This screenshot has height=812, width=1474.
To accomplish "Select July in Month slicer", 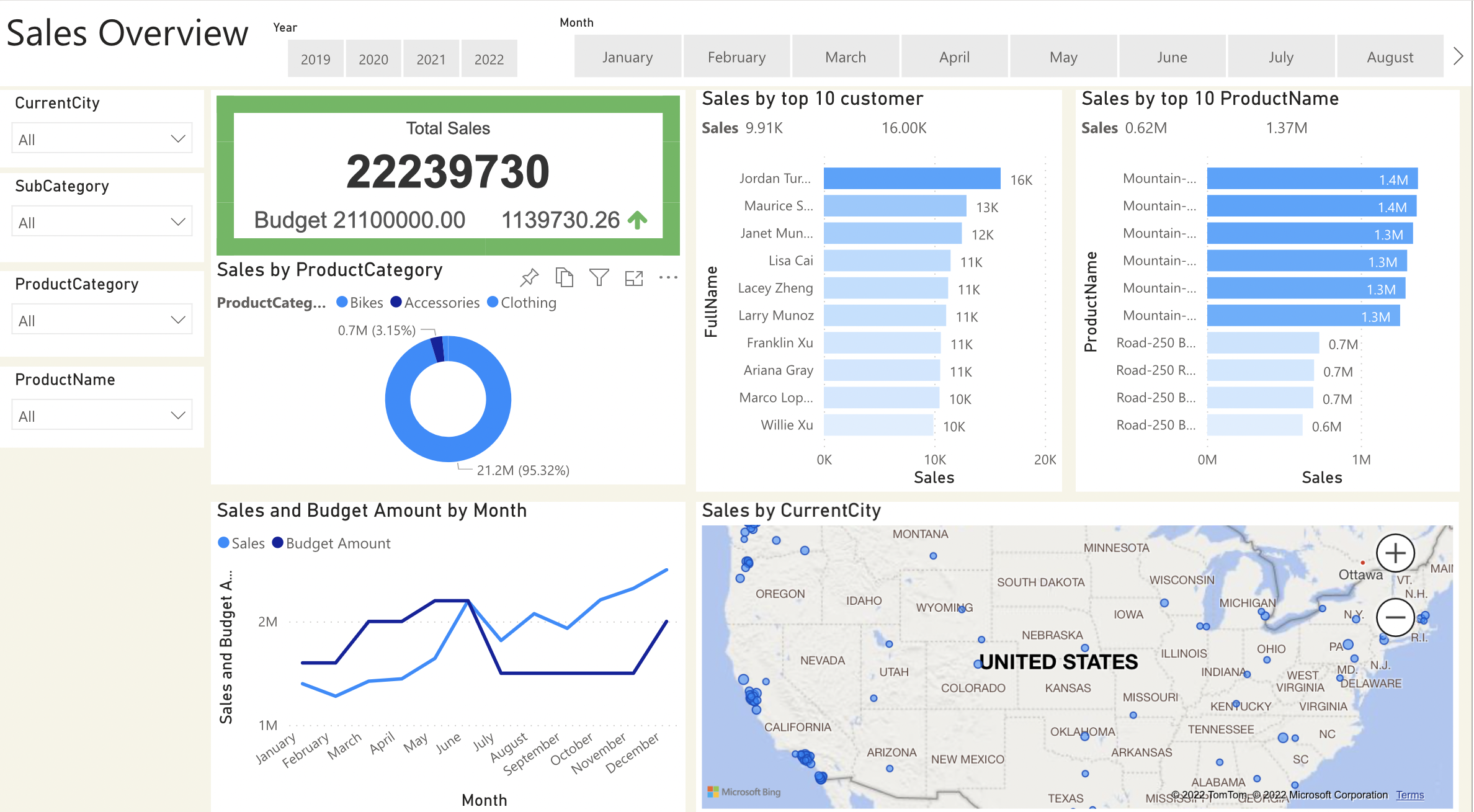I will coord(1282,56).
